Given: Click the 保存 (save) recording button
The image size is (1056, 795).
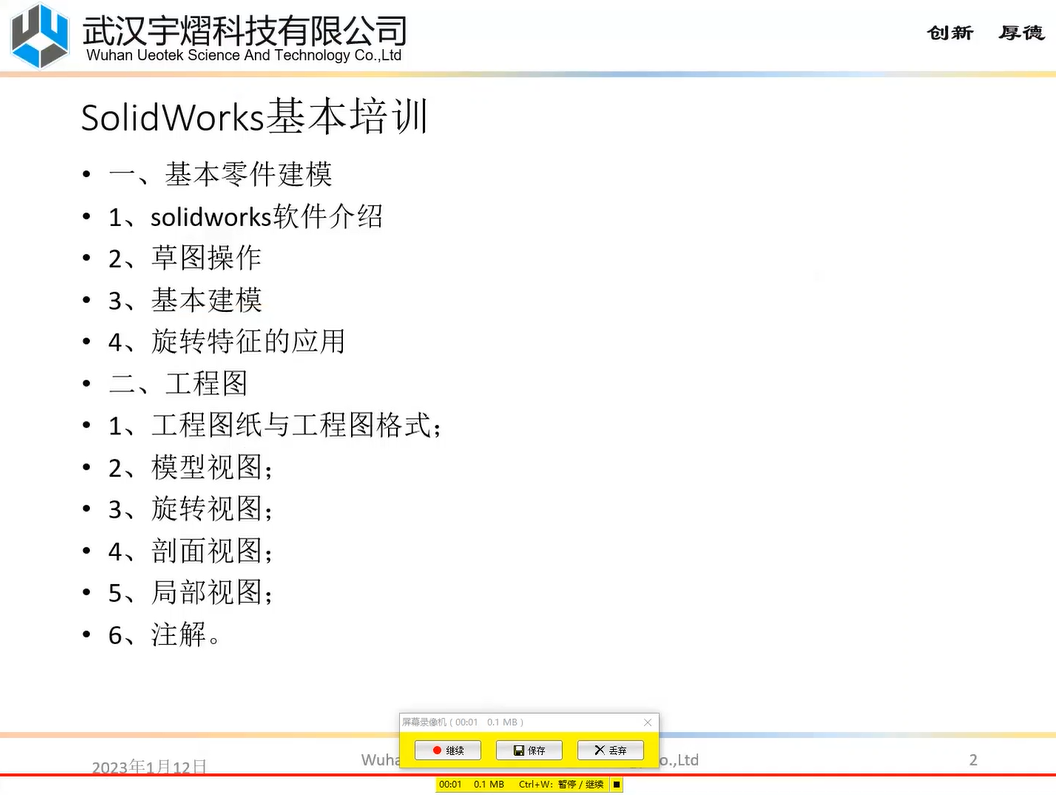Looking at the screenshot, I should [529, 750].
